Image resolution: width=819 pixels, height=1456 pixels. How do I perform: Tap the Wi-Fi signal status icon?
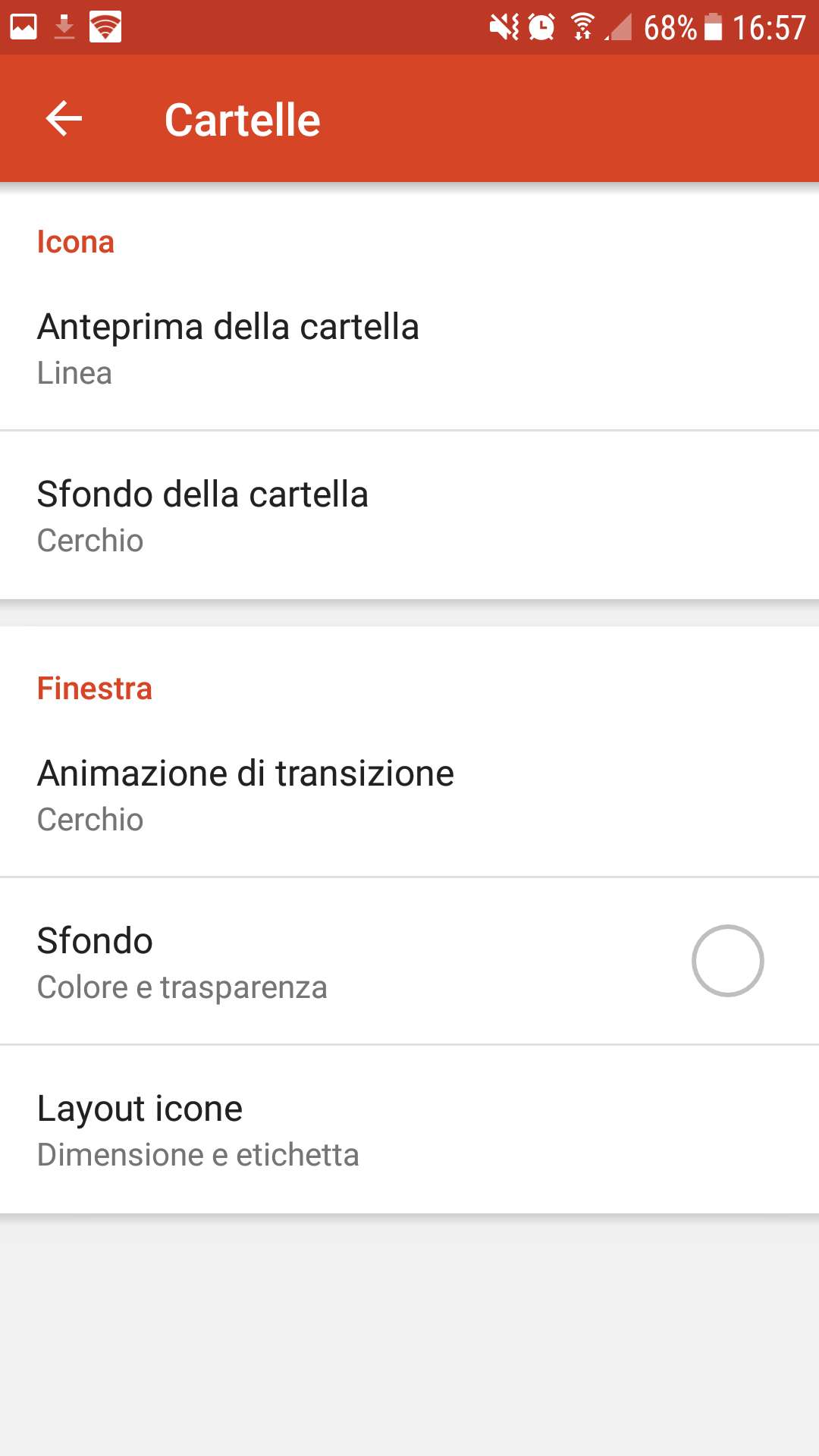click(x=582, y=27)
